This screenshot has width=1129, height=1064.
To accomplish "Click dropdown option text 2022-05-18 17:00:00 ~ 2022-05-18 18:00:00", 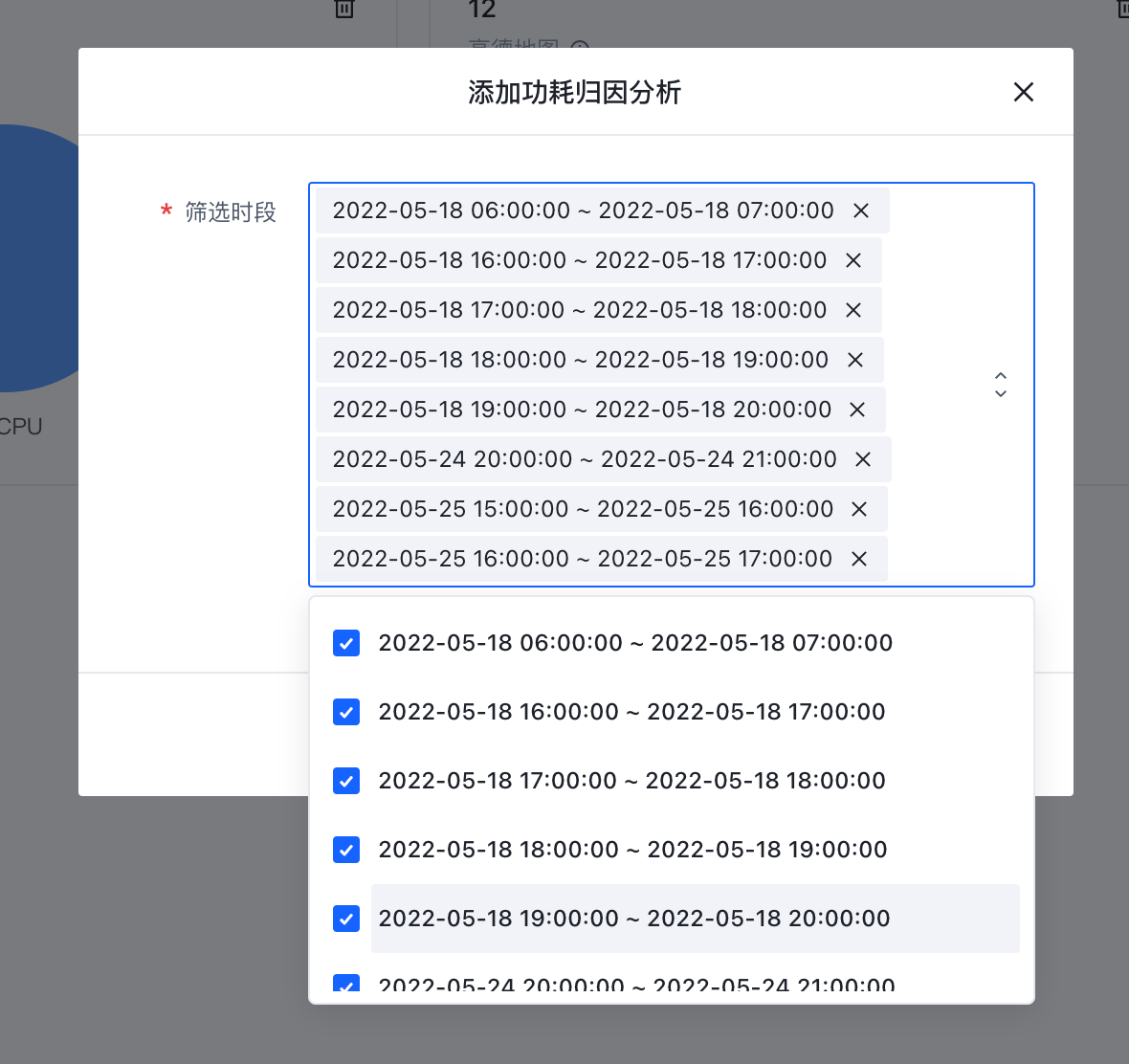I will (x=631, y=781).
